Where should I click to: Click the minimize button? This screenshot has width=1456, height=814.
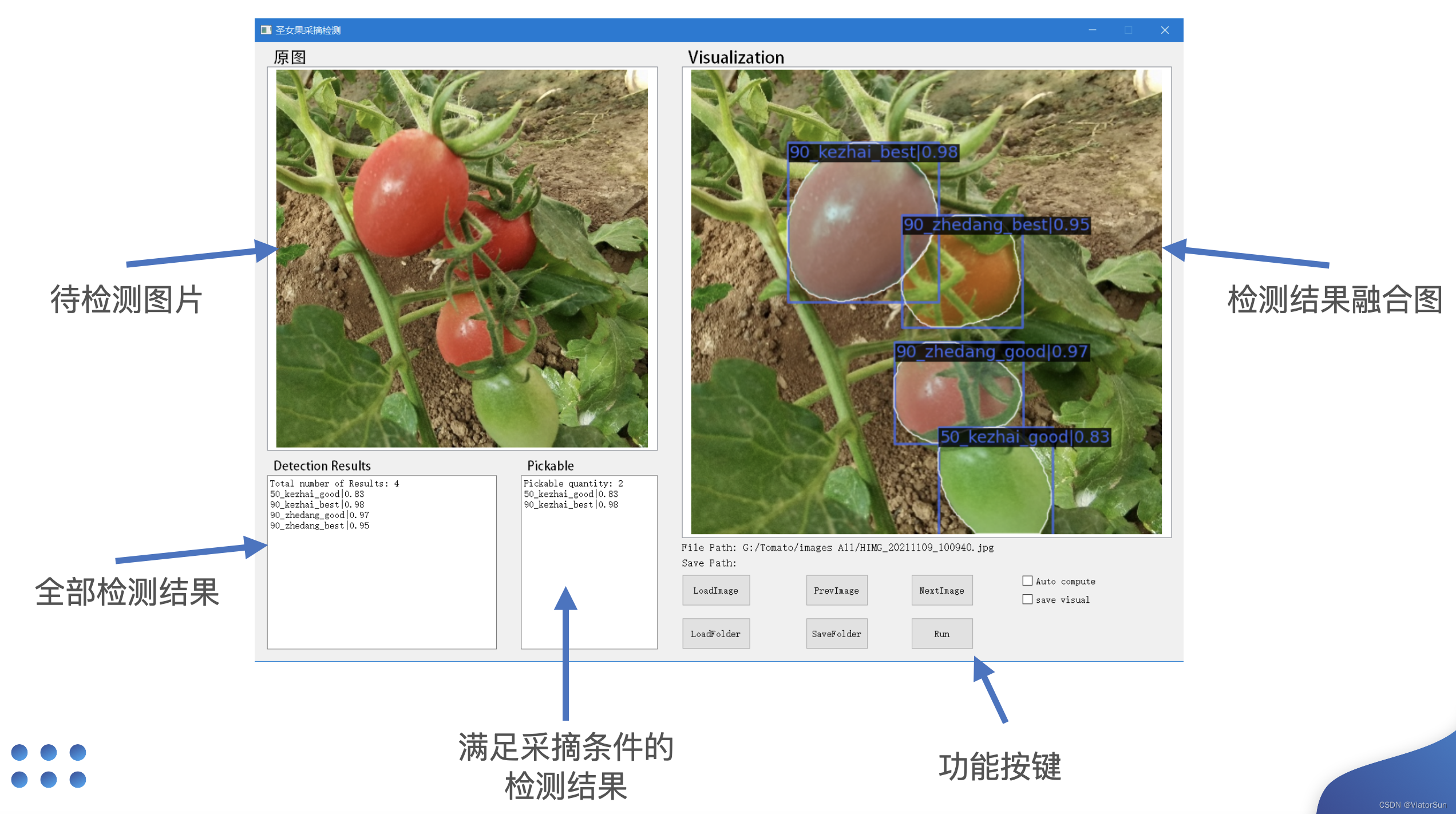pos(1093,30)
